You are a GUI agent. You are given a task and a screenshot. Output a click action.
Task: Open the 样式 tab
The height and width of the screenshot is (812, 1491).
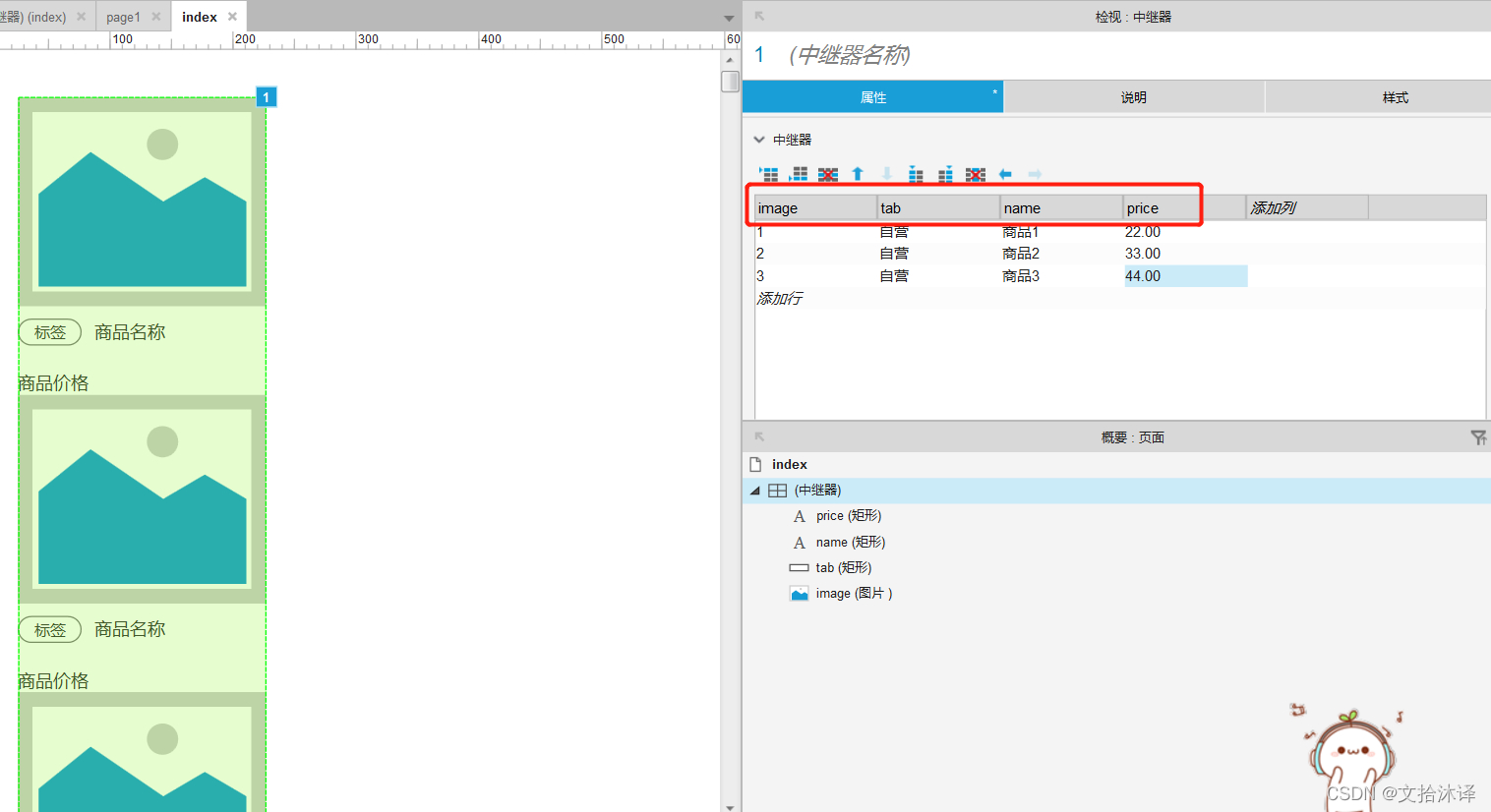1396,97
